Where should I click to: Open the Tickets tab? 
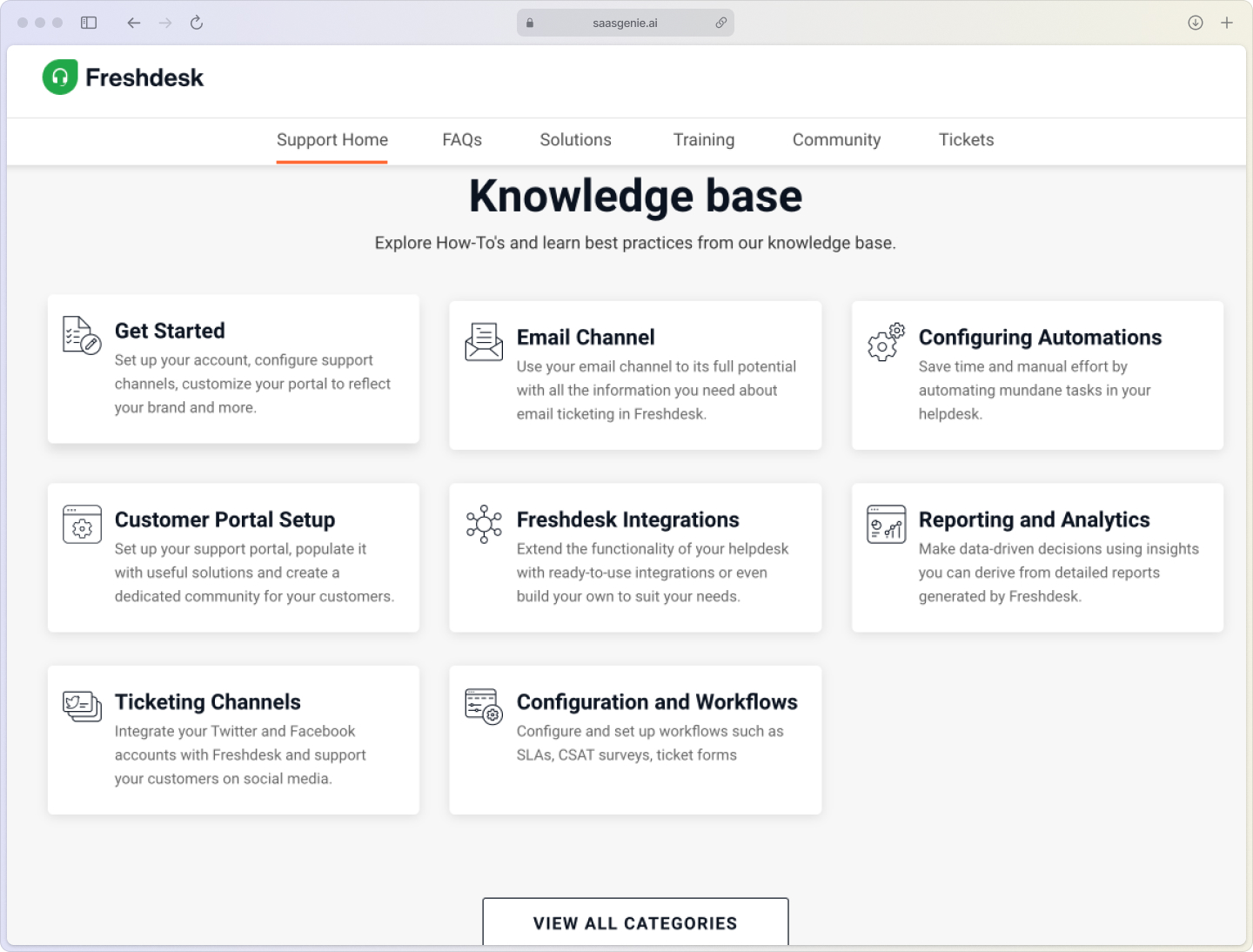pyautogui.click(x=966, y=140)
